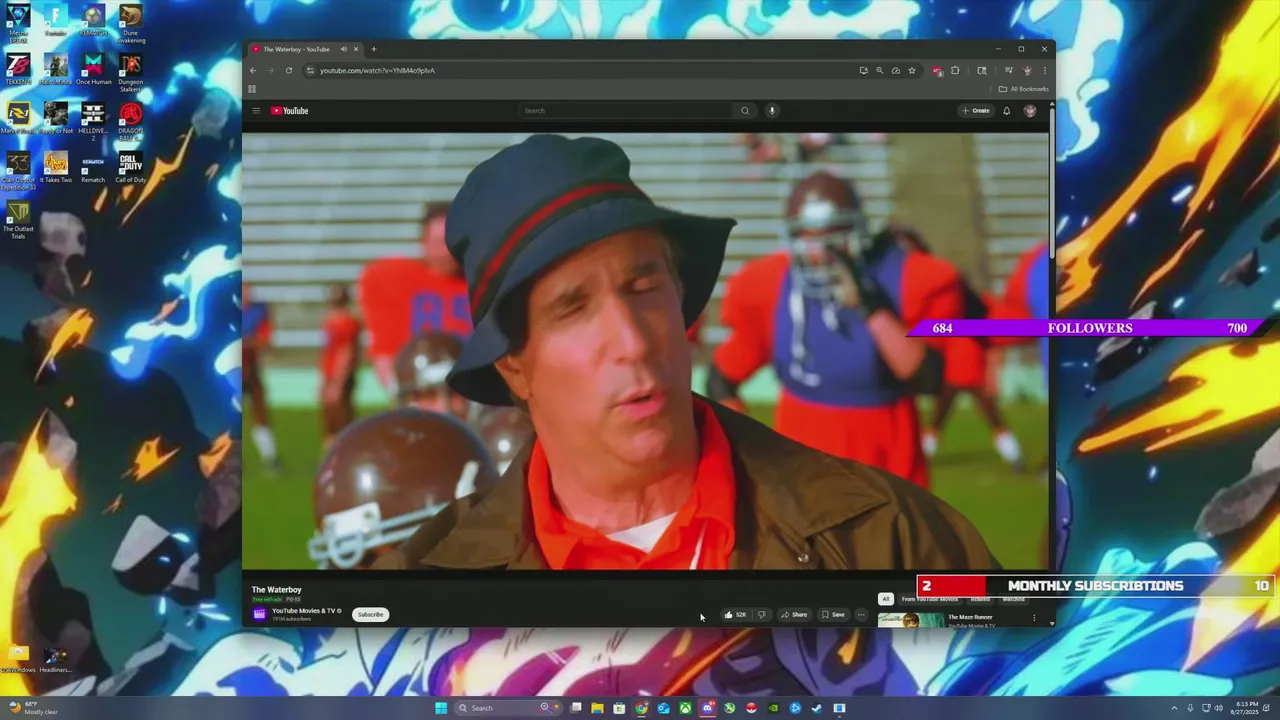Viewport: 1280px width, 720px height.
Task: Click the browser address bar URL
Action: tap(377, 70)
